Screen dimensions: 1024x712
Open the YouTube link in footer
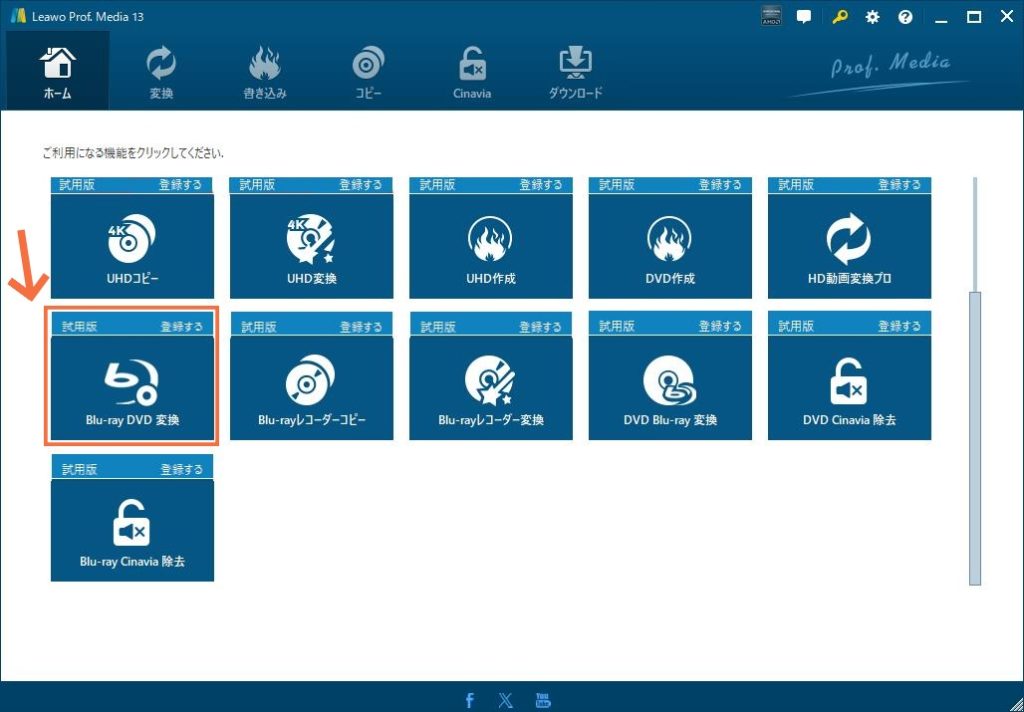pyautogui.click(x=543, y=700)
